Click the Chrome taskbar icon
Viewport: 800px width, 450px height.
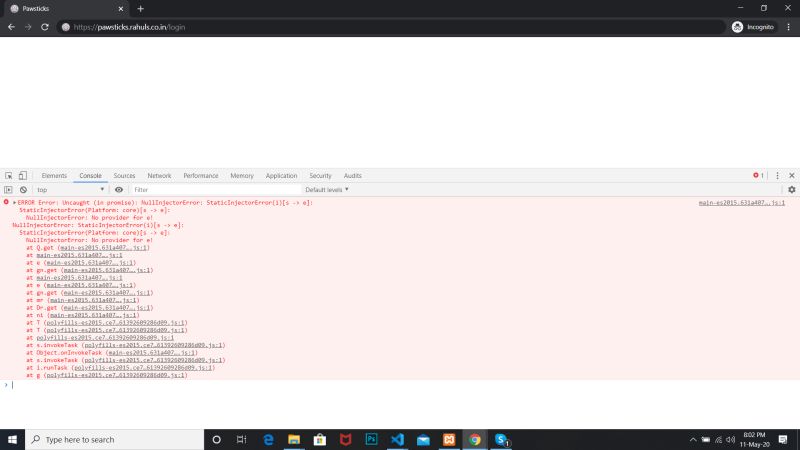[x=475, y=439]
